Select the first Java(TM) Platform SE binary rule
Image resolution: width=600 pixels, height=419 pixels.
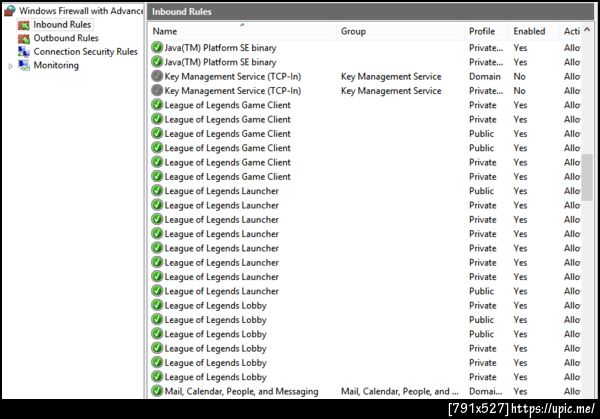point(220,48)
